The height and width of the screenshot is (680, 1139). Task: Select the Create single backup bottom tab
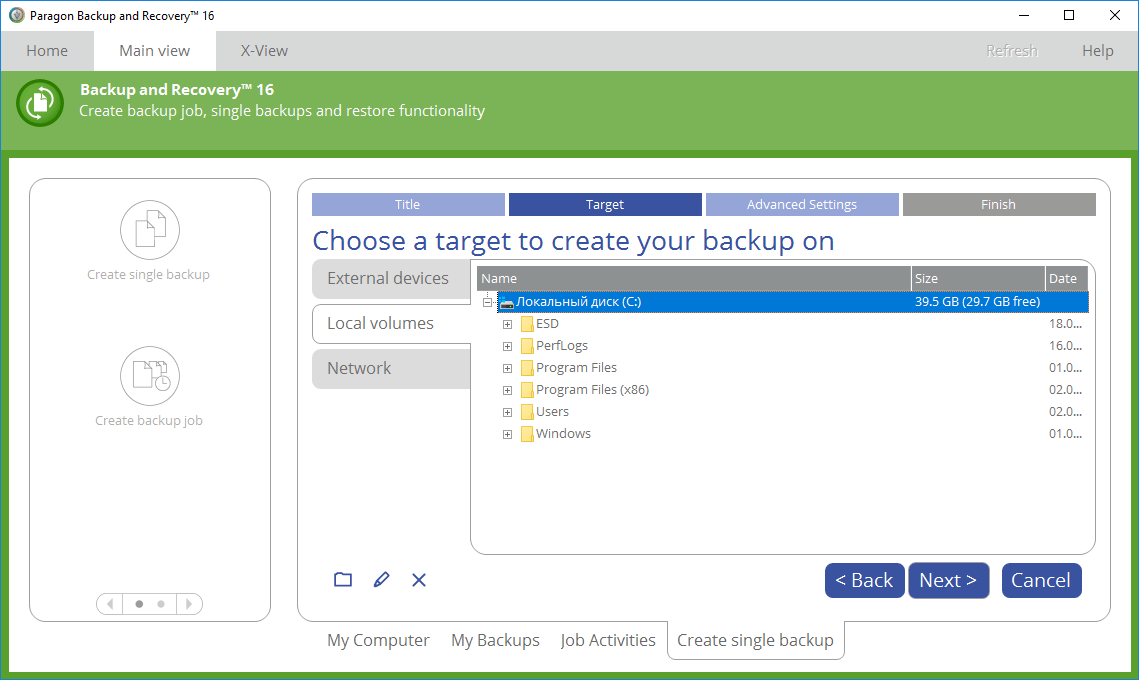755,640
